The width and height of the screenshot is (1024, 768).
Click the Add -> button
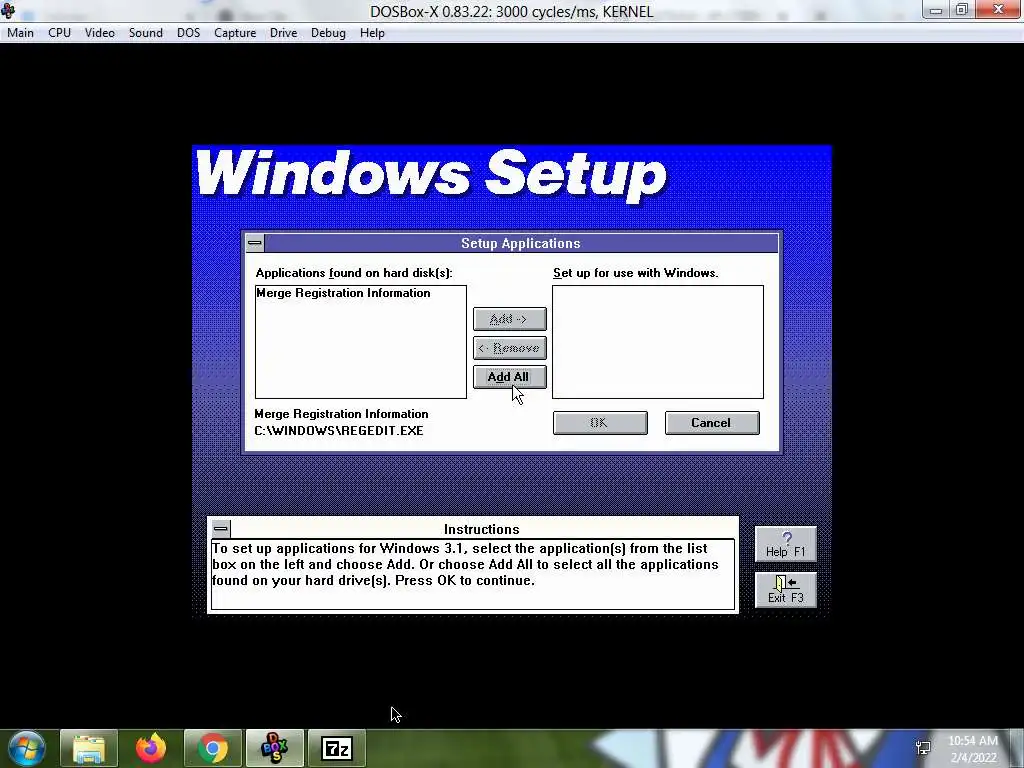[x=509, y=319]
